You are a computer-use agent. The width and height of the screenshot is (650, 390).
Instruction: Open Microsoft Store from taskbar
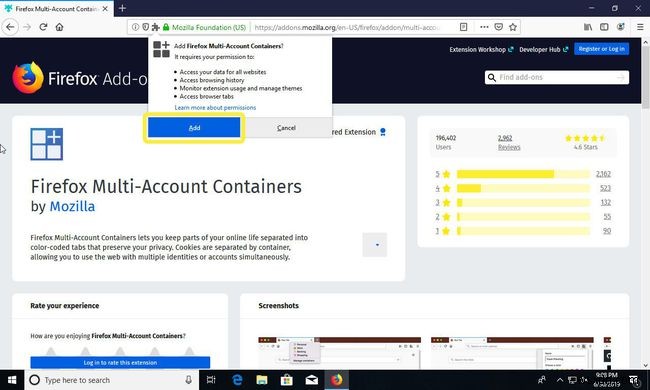pos(286,380)
